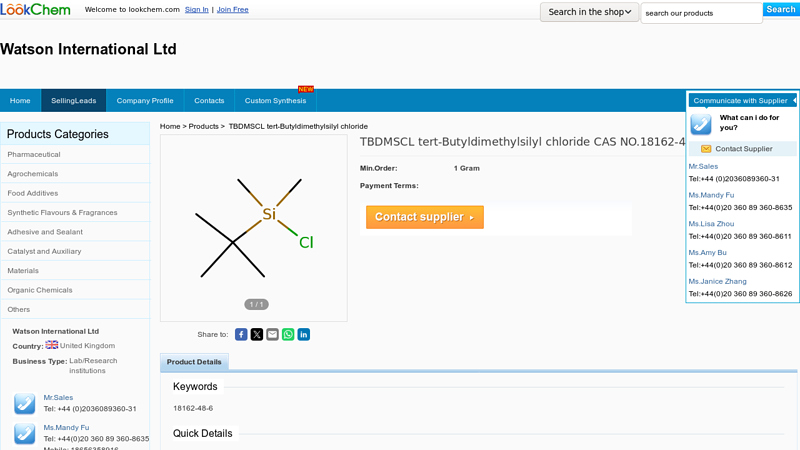
Task: Open the SellingLeads nav tab
Action: point(74,101)
